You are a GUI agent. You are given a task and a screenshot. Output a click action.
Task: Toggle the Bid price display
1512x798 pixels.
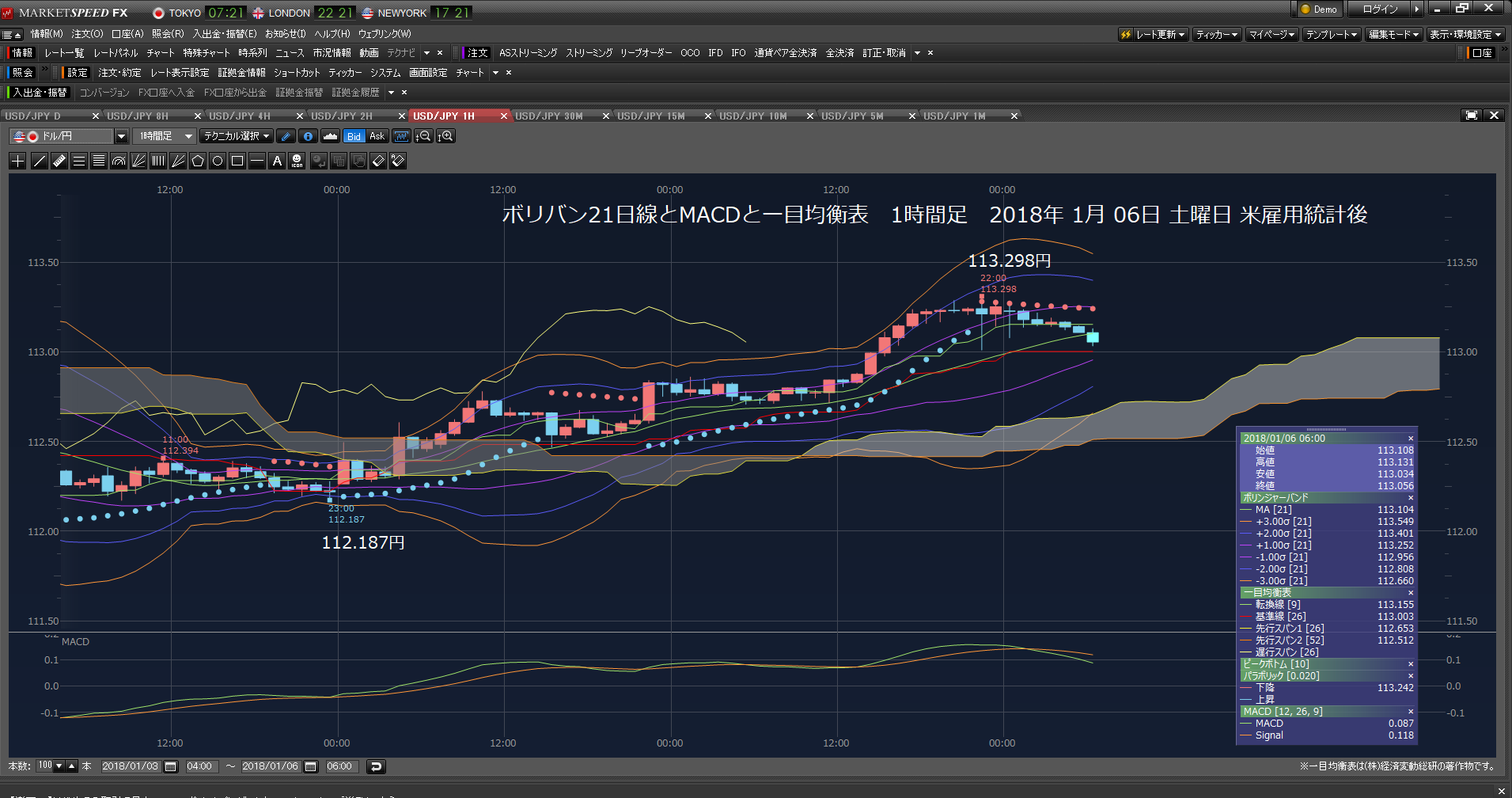[x=354, y=136]
